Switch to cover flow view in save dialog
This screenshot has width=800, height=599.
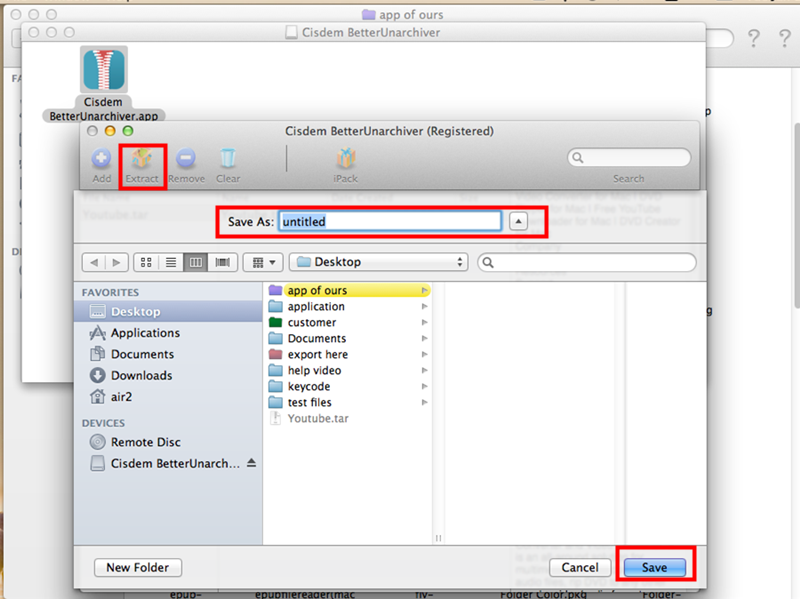pos(222,263)
